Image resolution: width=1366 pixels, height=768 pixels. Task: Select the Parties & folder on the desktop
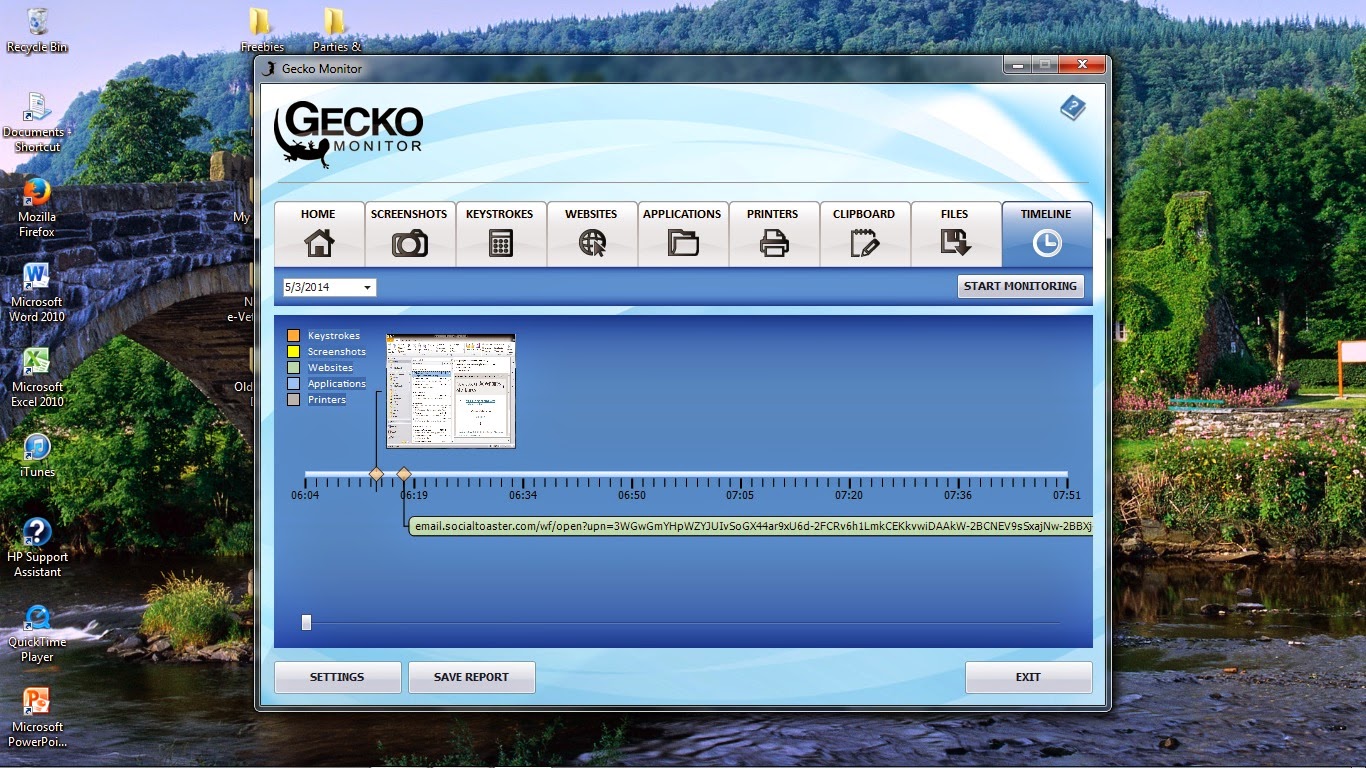[x=337, y=30]
